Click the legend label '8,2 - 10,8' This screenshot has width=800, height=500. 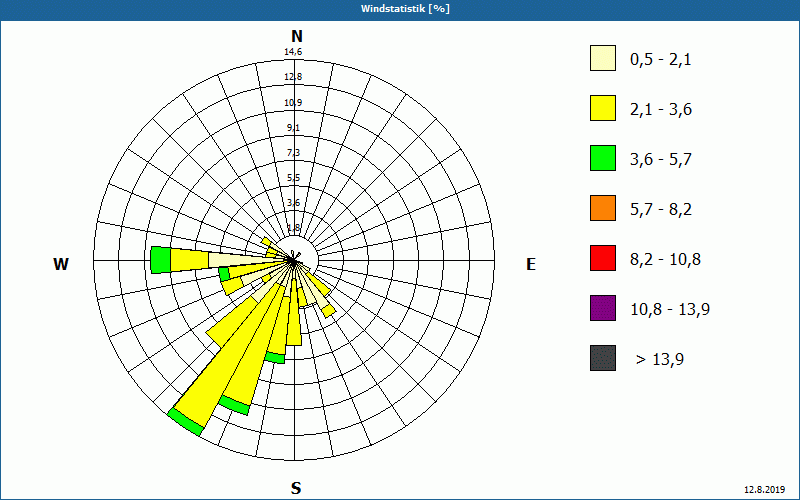[x=665, y=260]
